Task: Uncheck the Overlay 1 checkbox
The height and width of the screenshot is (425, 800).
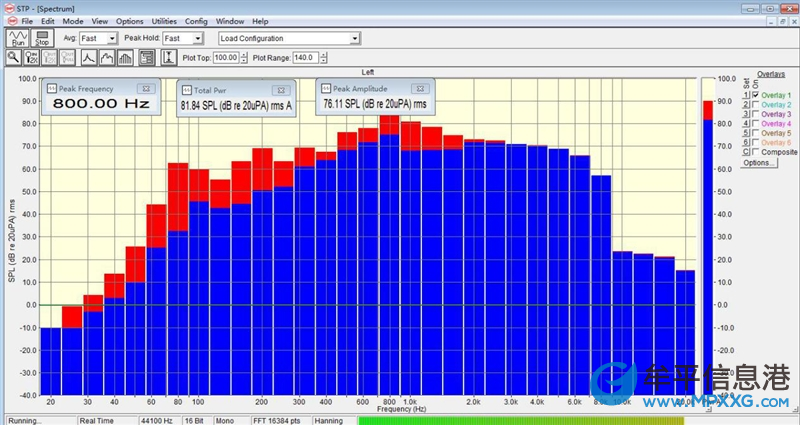Action: pyautogui.click(x=754, y=95)
